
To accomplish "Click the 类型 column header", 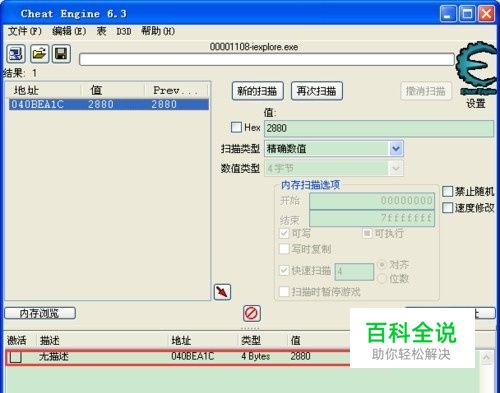I will click(x=251, y=341).
